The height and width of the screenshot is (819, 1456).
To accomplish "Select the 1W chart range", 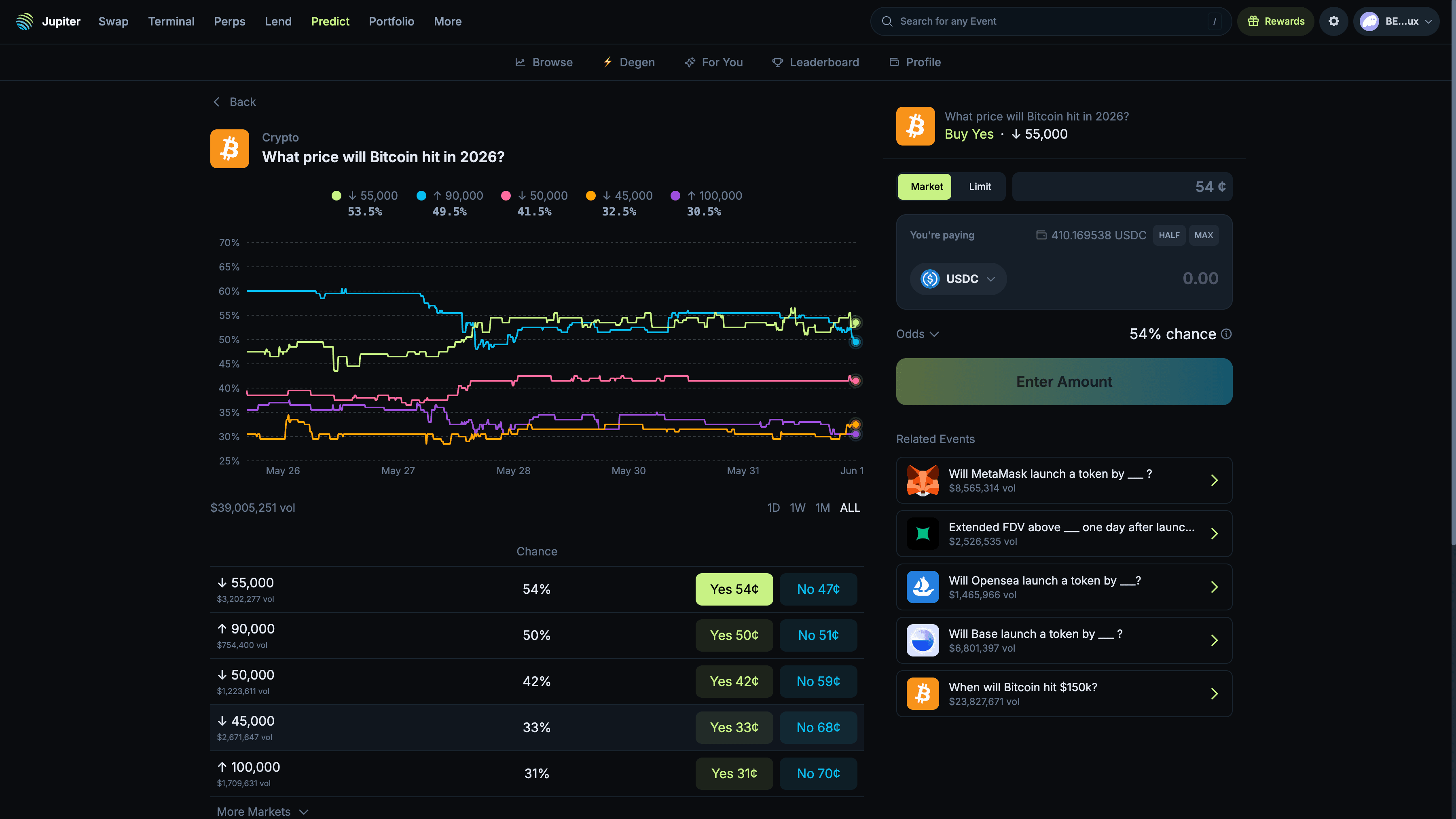I will [x=798, y=508].
